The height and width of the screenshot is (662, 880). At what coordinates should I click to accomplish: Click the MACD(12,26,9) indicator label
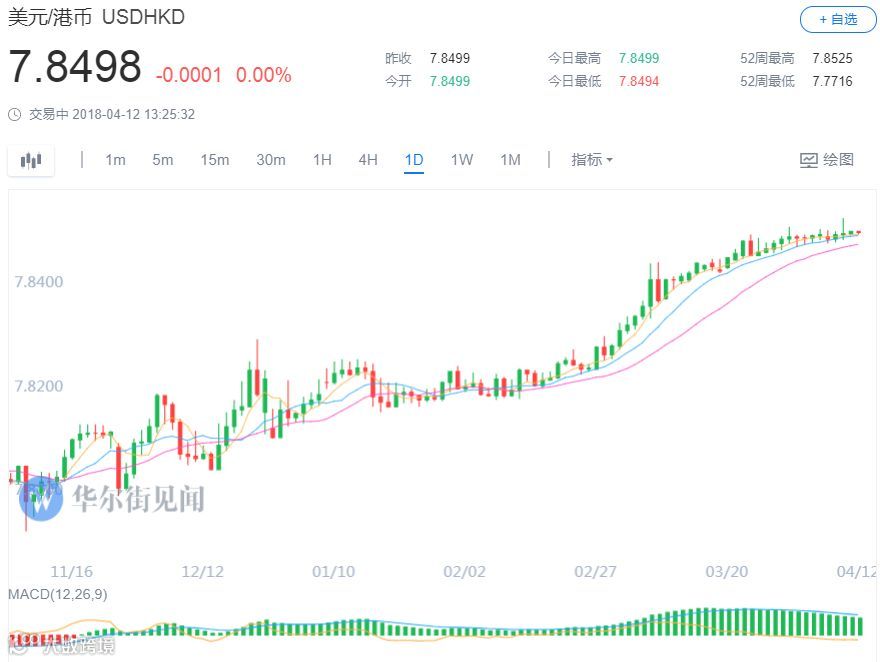pos(58,594)
